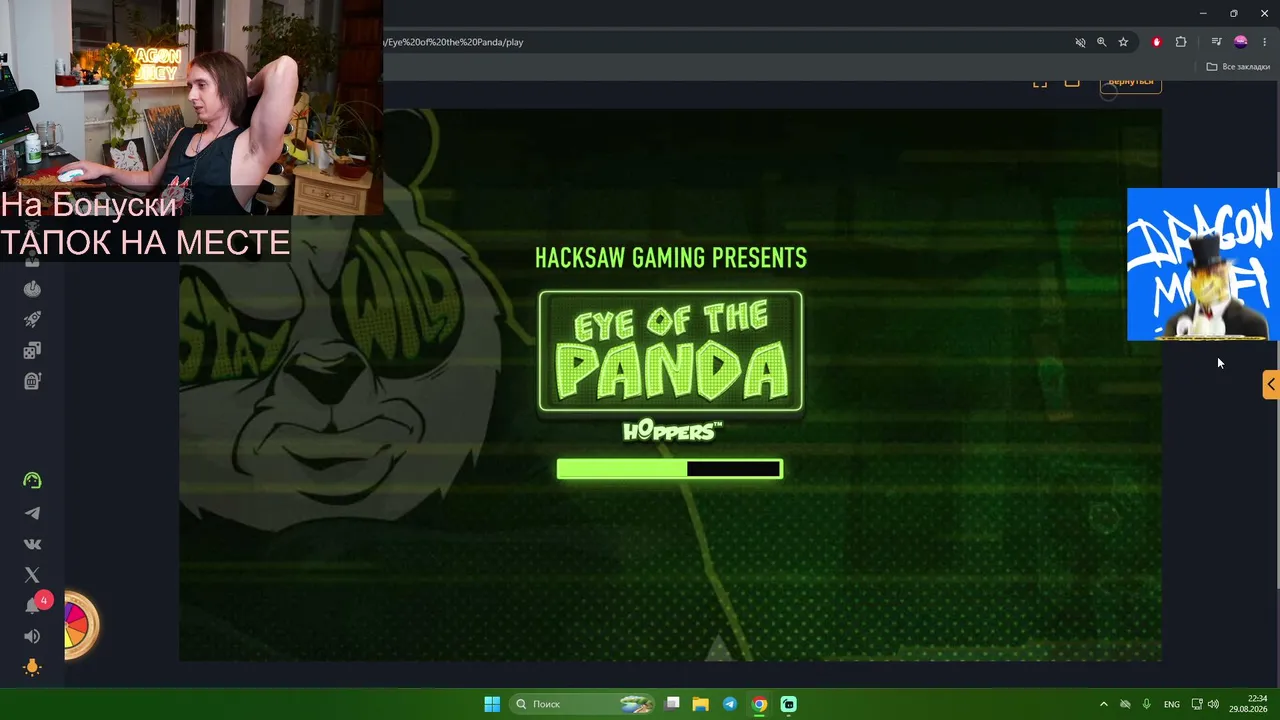
Task: Toggle the light bulb theme icon
Action: (32, 667)
